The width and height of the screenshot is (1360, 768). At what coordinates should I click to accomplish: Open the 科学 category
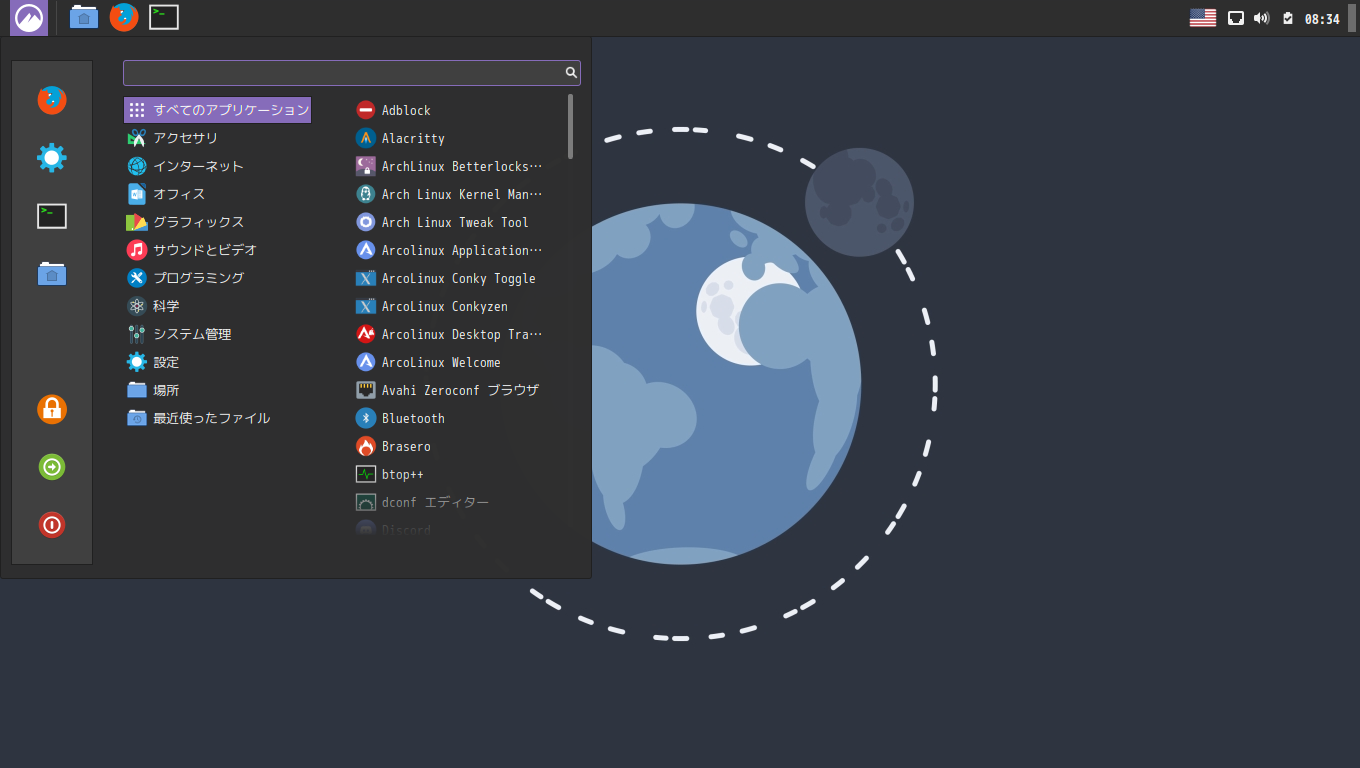point(217,306)
